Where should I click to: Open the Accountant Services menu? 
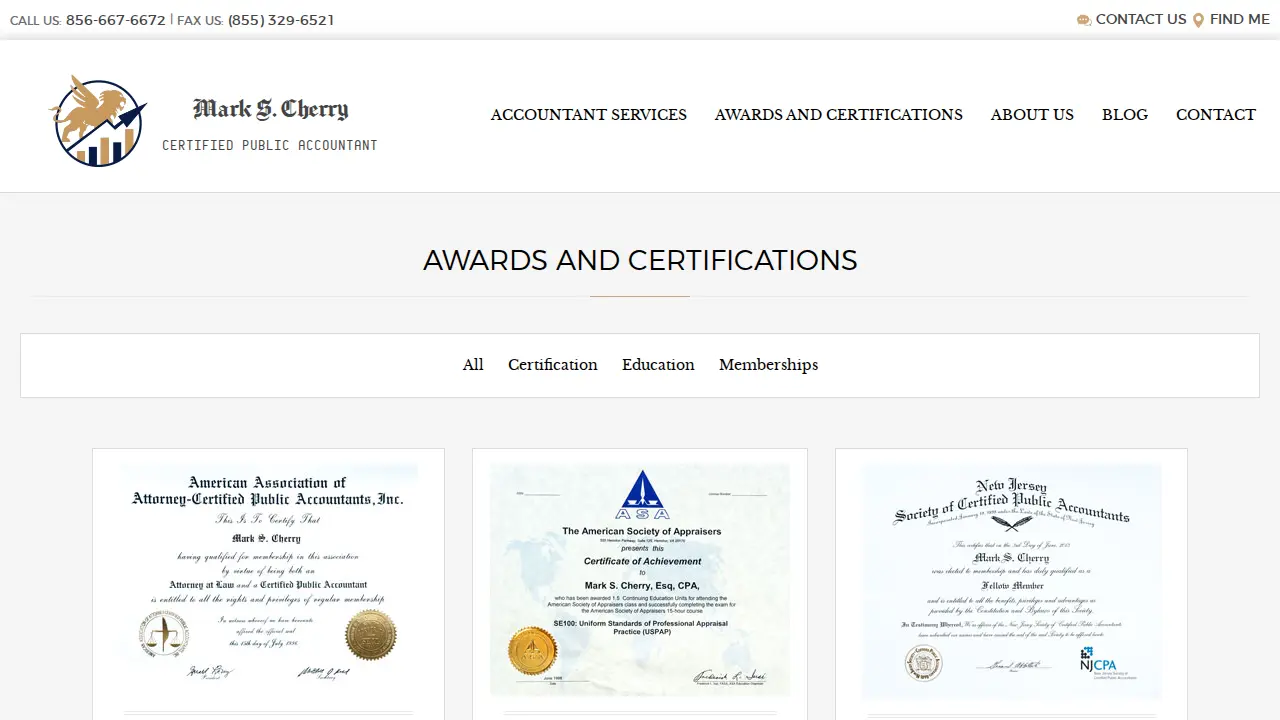click(x=589, y=114)
